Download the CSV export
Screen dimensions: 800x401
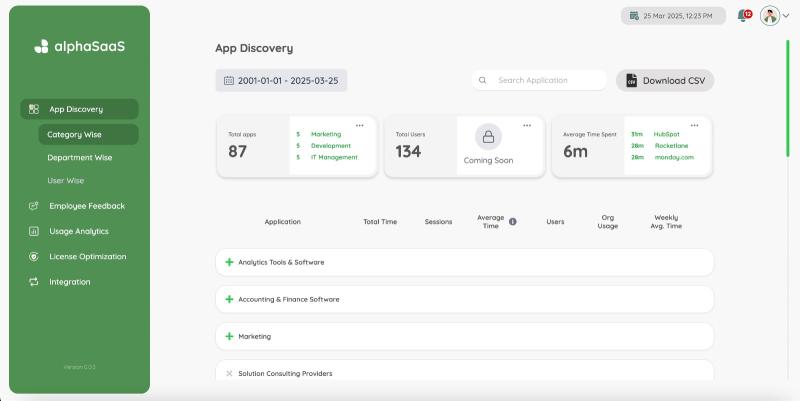click(665, 81)
